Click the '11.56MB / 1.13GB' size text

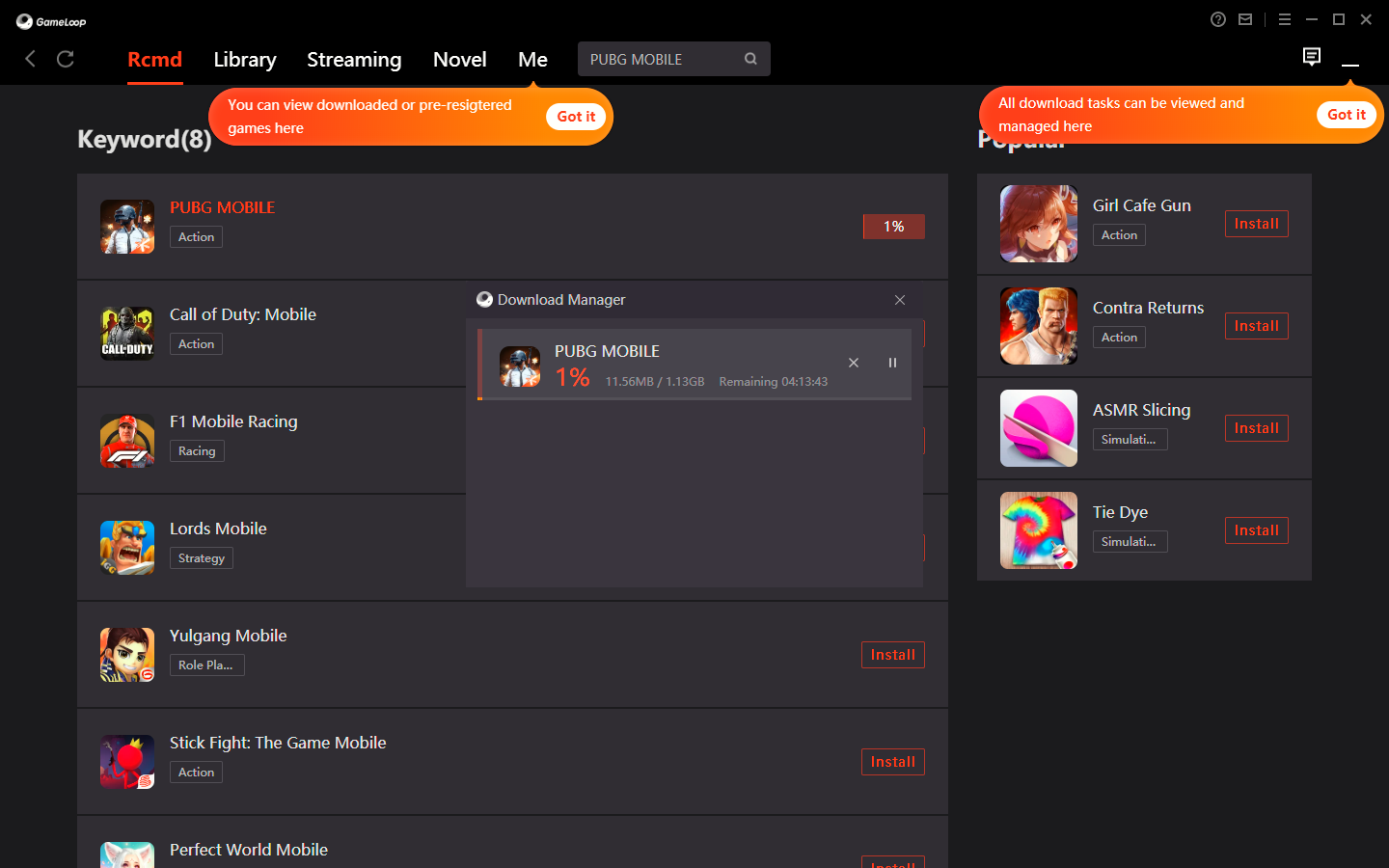(655, 382)
